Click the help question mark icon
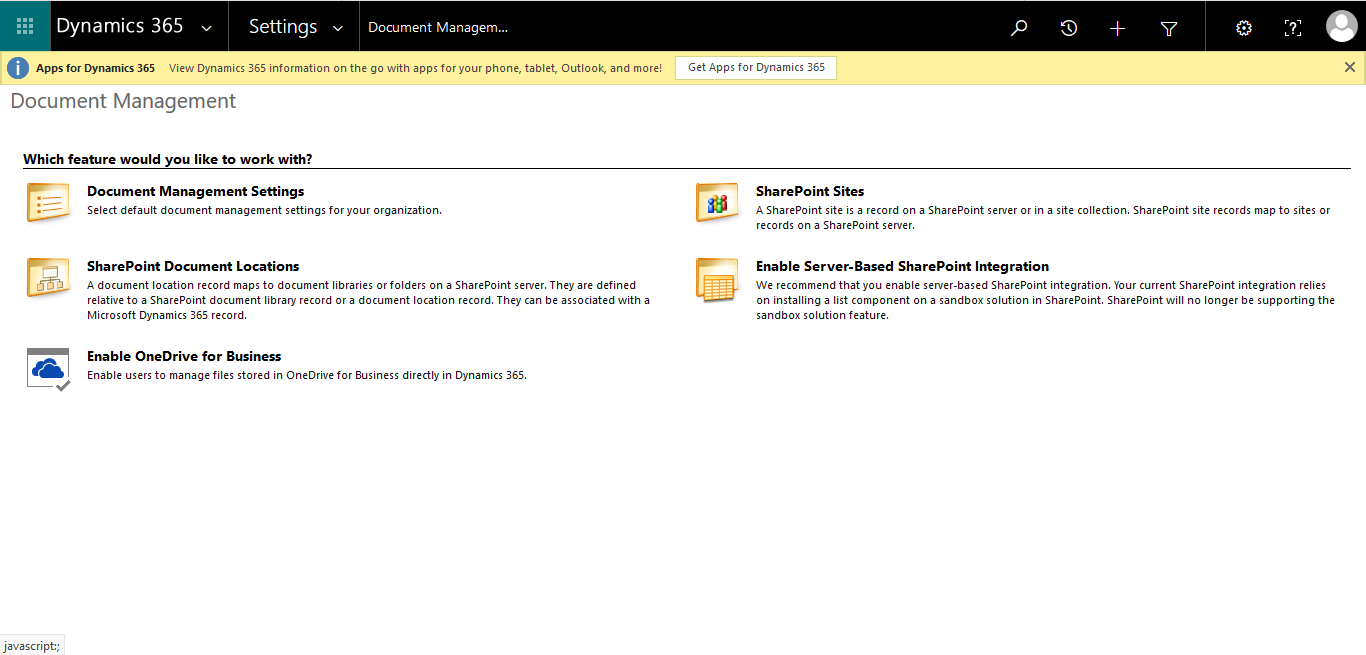1366x655 pixels. (x=1292, y=28)
